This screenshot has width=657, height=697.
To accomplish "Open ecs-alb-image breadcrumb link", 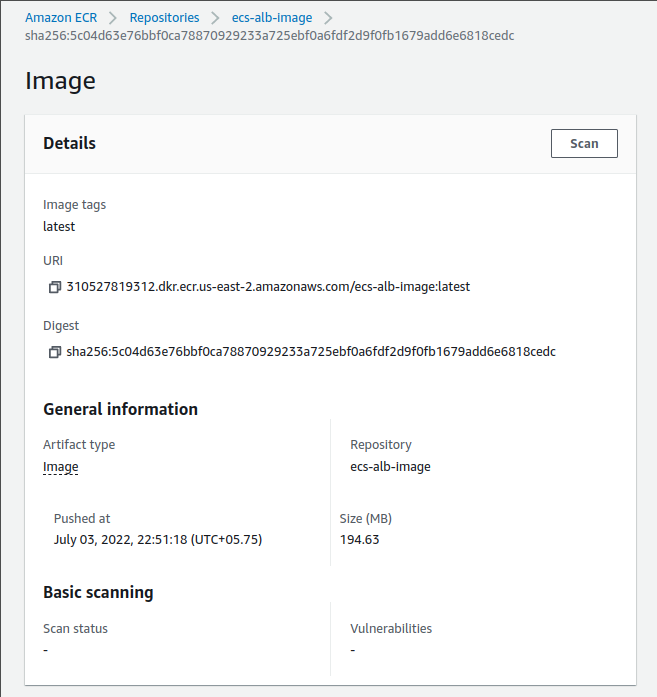I will pos(272,18).
